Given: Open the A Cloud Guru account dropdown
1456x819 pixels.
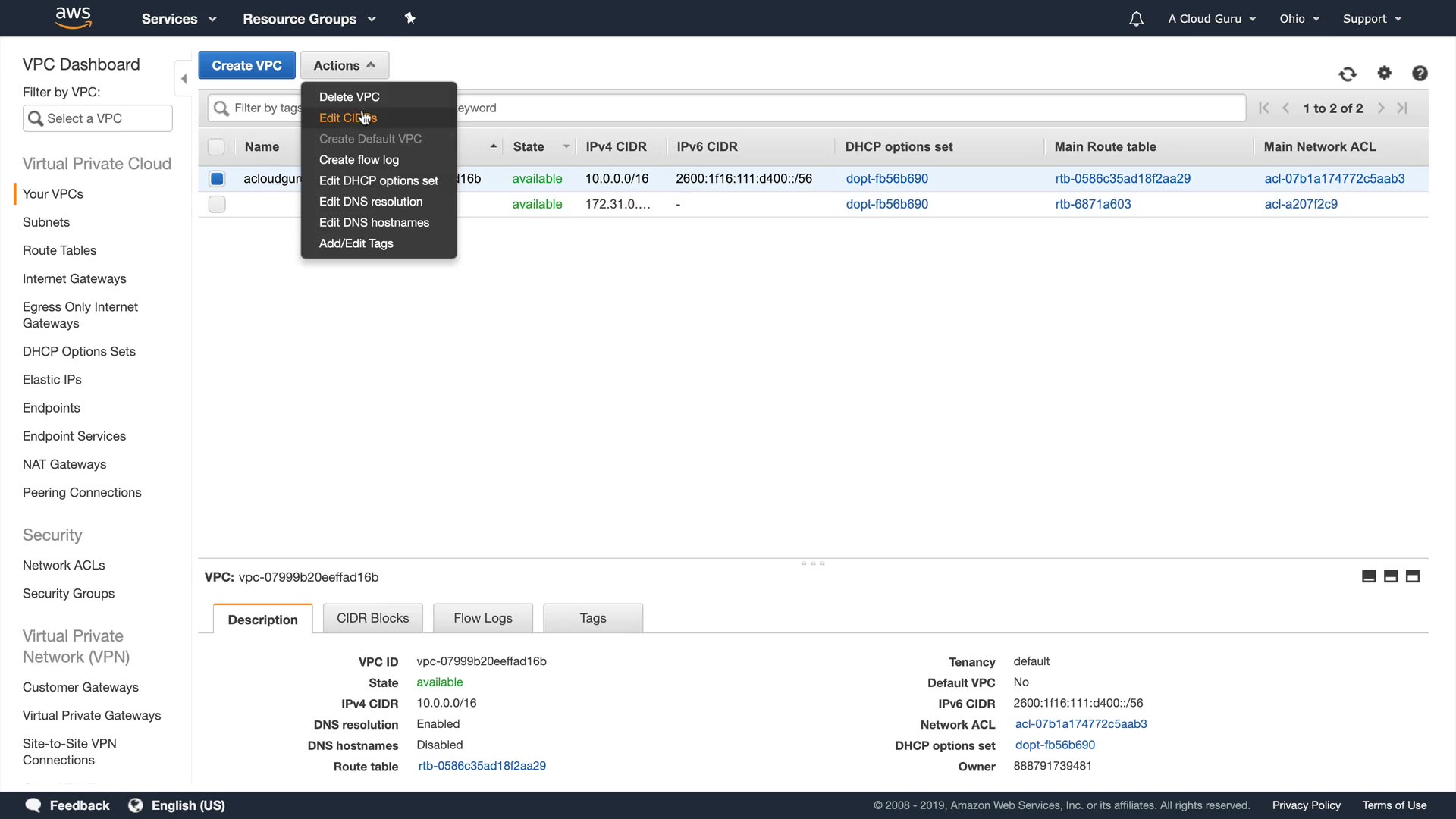Looking at the screenshot, I should click(x=1211, y=19).
